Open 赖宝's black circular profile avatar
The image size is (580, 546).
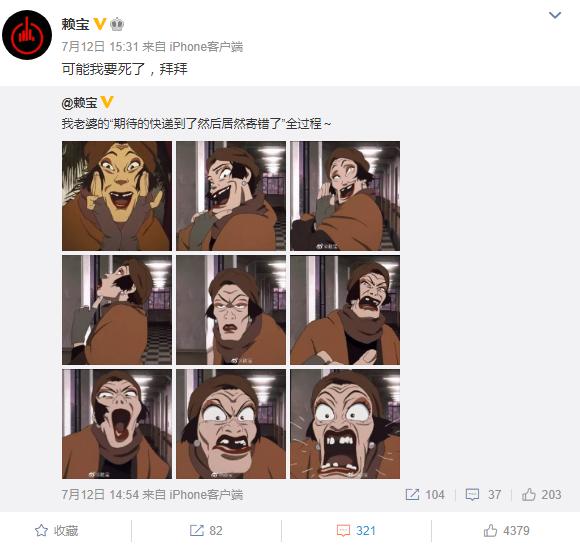(x=27, y=35)
